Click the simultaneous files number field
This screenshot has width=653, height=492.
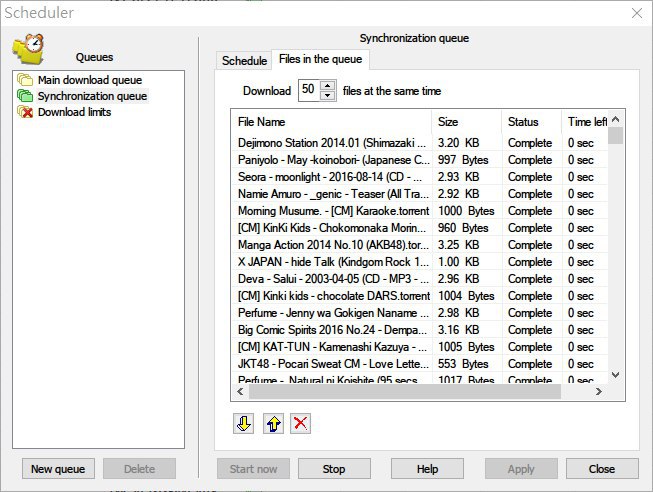(309, 91)
